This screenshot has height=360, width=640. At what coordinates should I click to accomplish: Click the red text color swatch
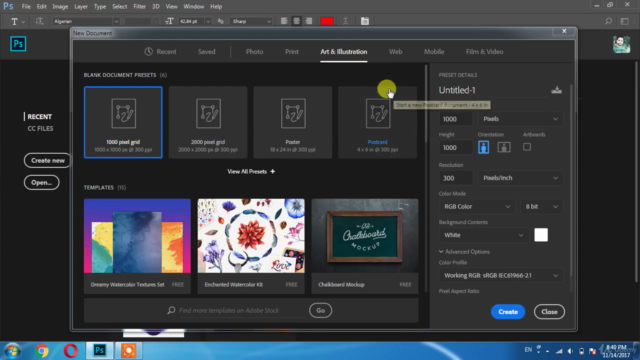pyautogui.click(x=327, y=21)
